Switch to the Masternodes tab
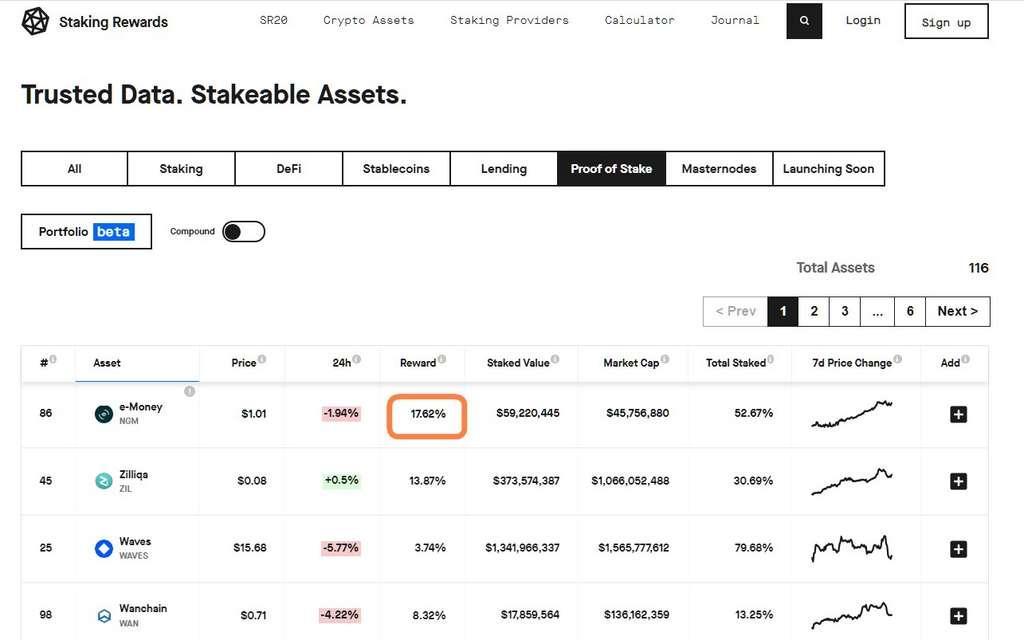Viewport: 1024px width, 640px height. coord(719,169)
